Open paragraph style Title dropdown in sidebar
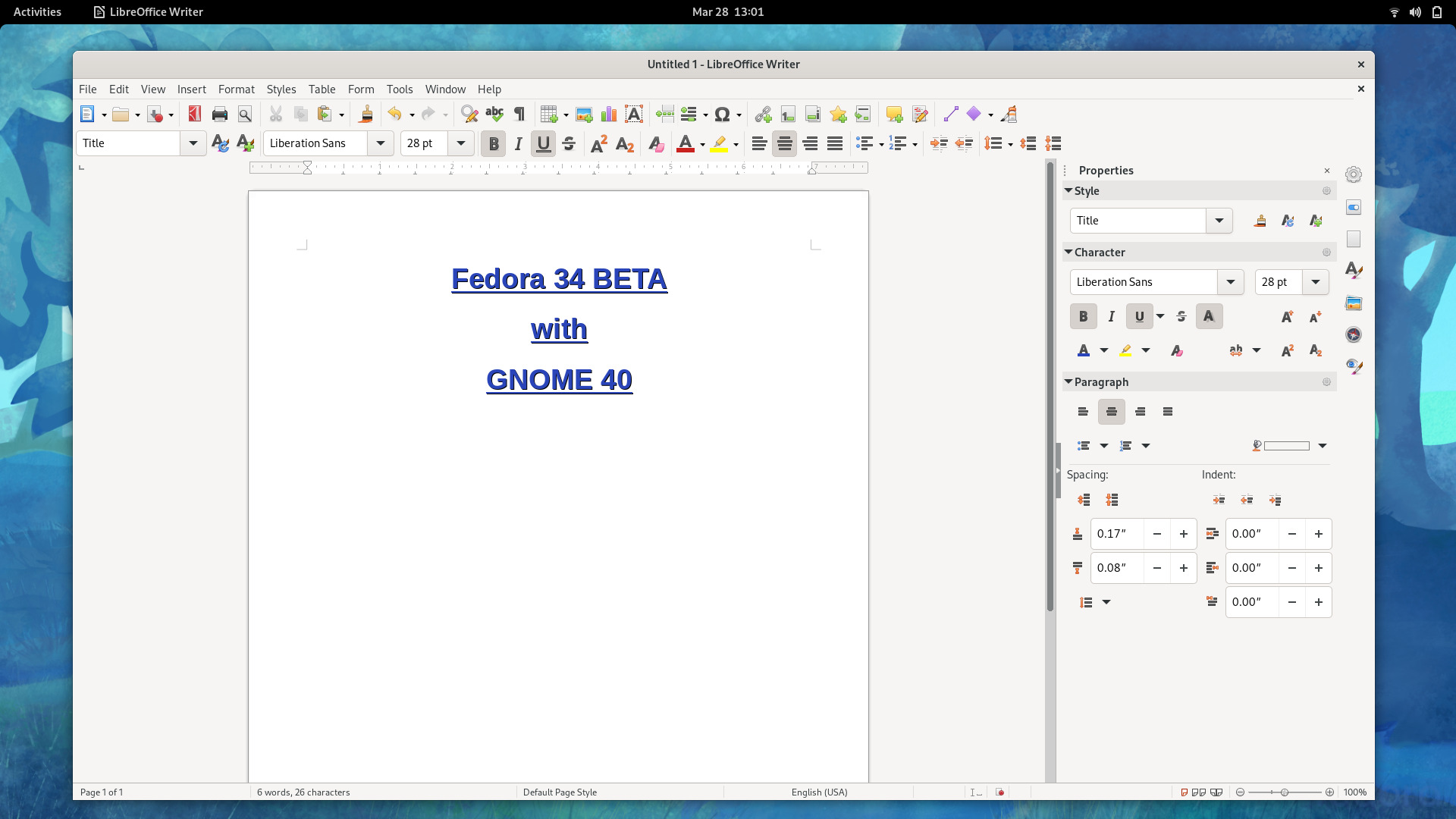Viewport: 1456px width, 819px height. tap(1219, 221)
